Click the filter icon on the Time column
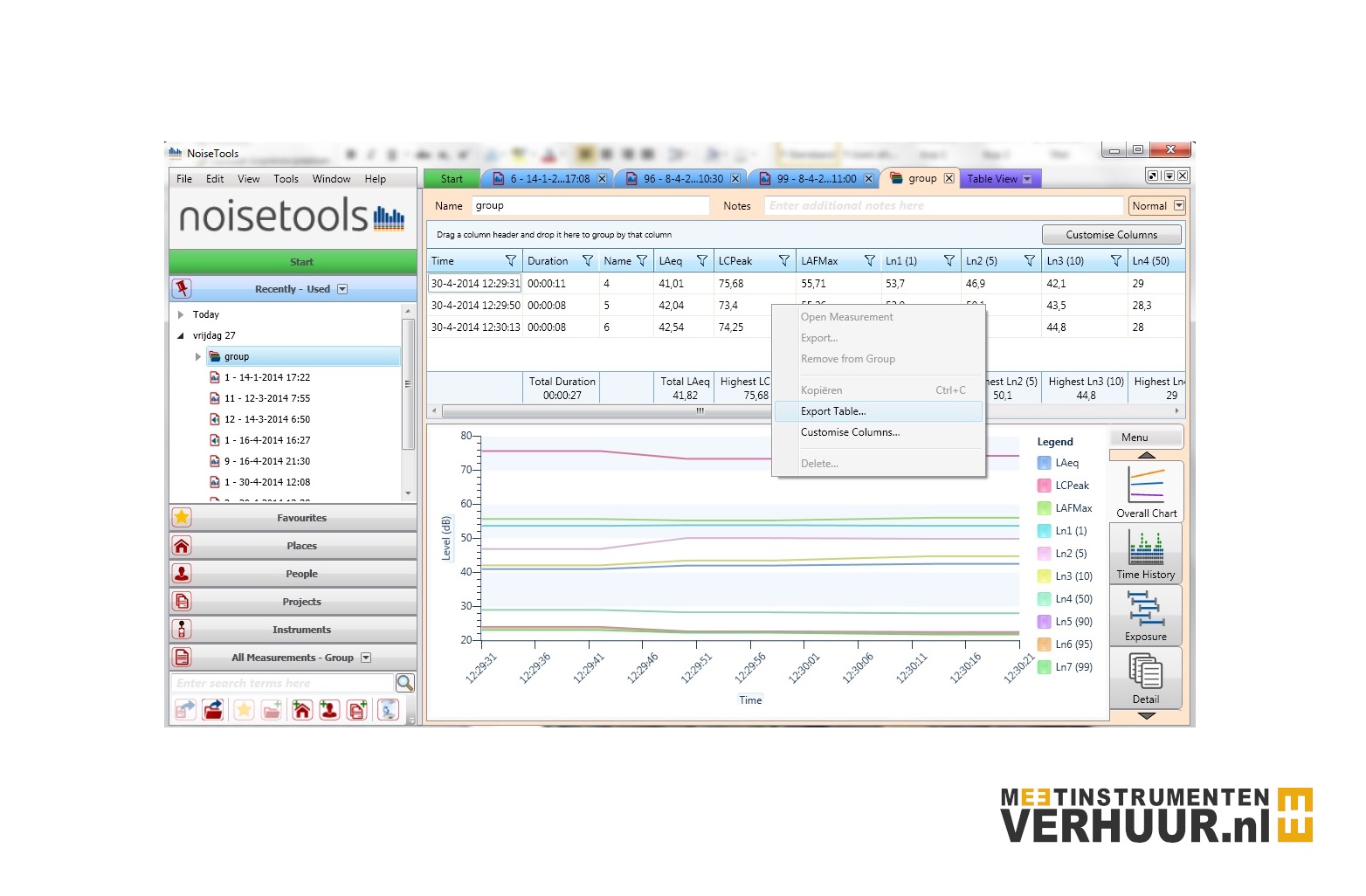 click(x=511, y=261)
